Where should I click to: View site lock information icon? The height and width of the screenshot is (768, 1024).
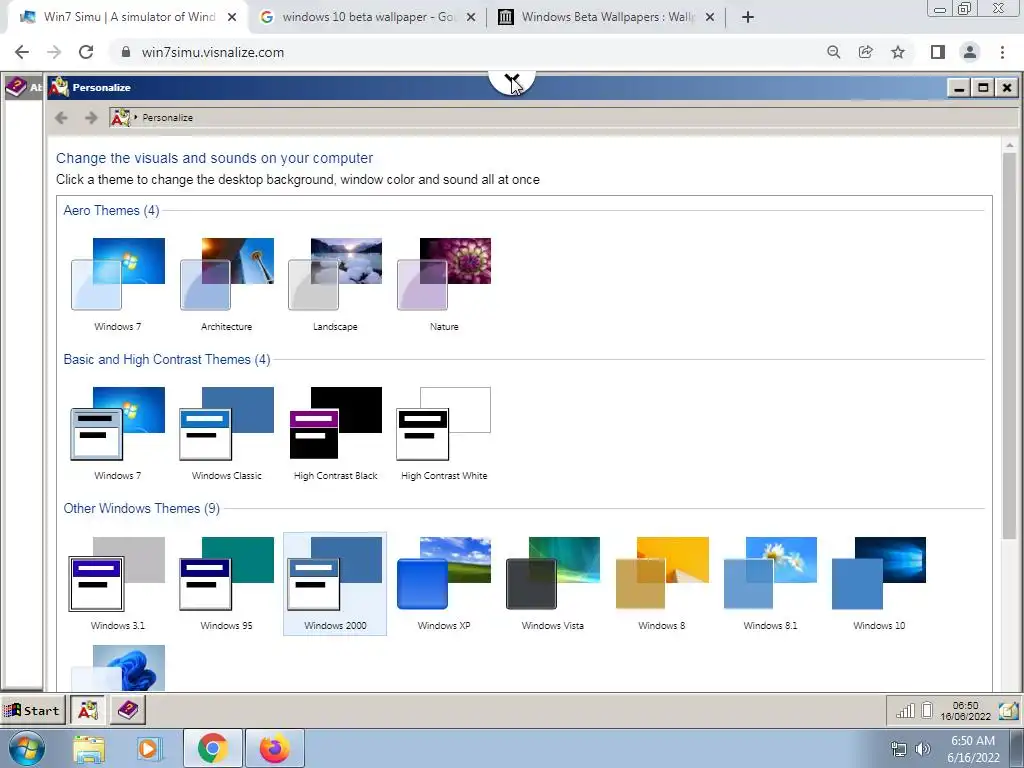(126, 52)
